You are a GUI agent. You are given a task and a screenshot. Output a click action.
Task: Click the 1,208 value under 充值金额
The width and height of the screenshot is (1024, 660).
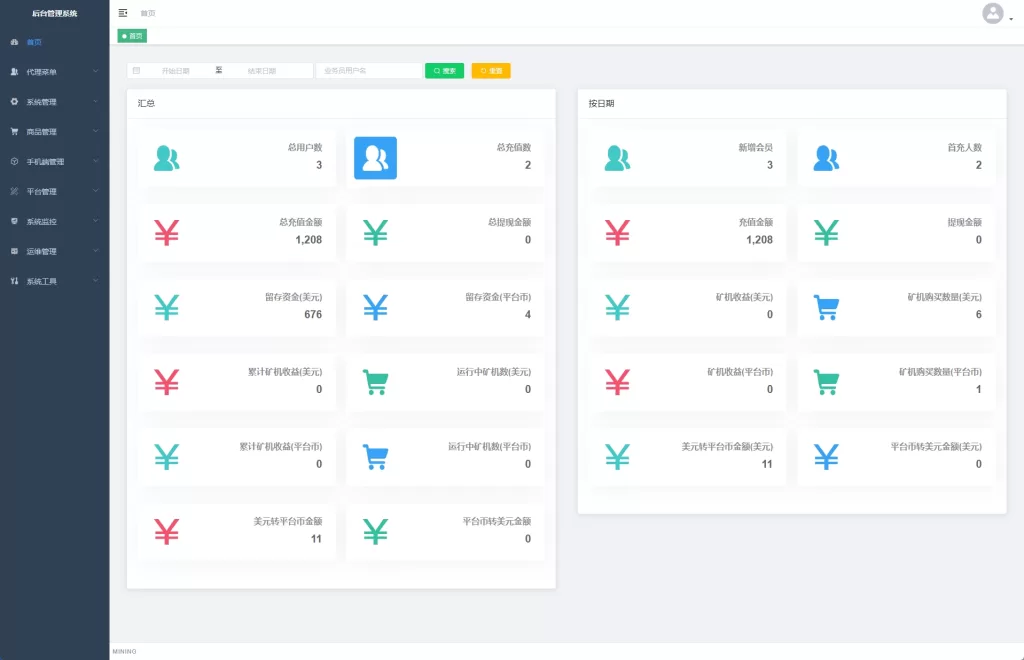point(760,240)
